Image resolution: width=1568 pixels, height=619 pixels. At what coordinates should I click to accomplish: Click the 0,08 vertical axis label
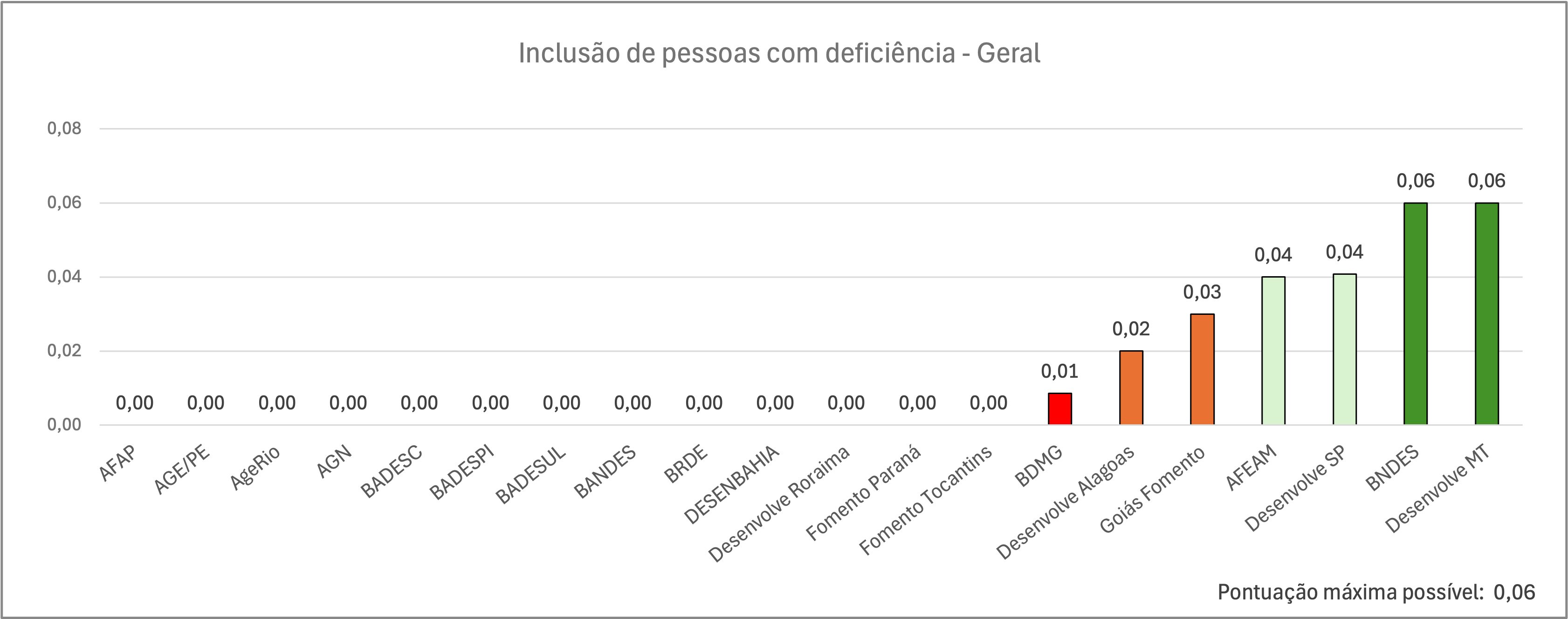click(x=64, y=129)
